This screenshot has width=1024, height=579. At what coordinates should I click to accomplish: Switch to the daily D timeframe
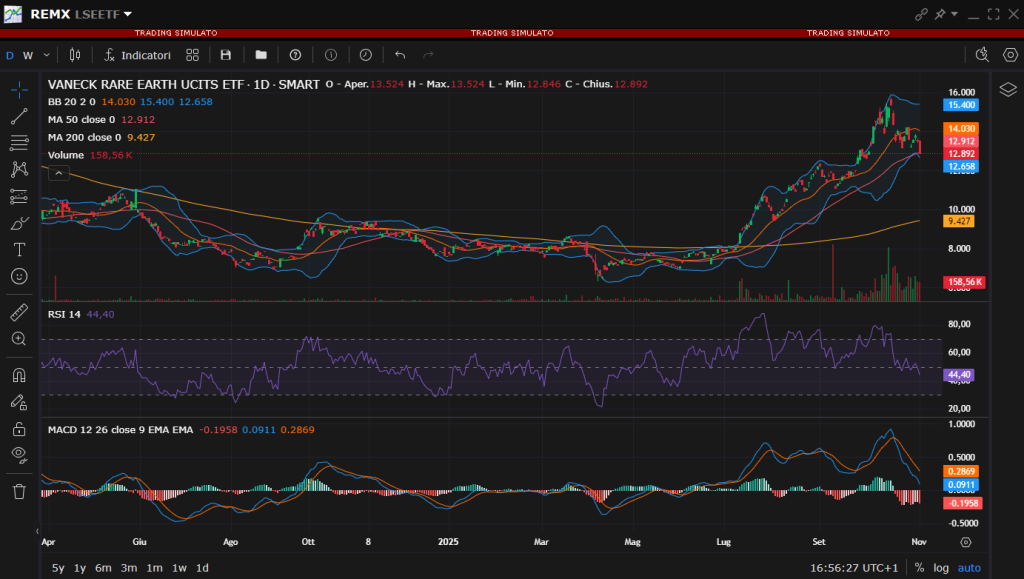(x=10, y=55)
